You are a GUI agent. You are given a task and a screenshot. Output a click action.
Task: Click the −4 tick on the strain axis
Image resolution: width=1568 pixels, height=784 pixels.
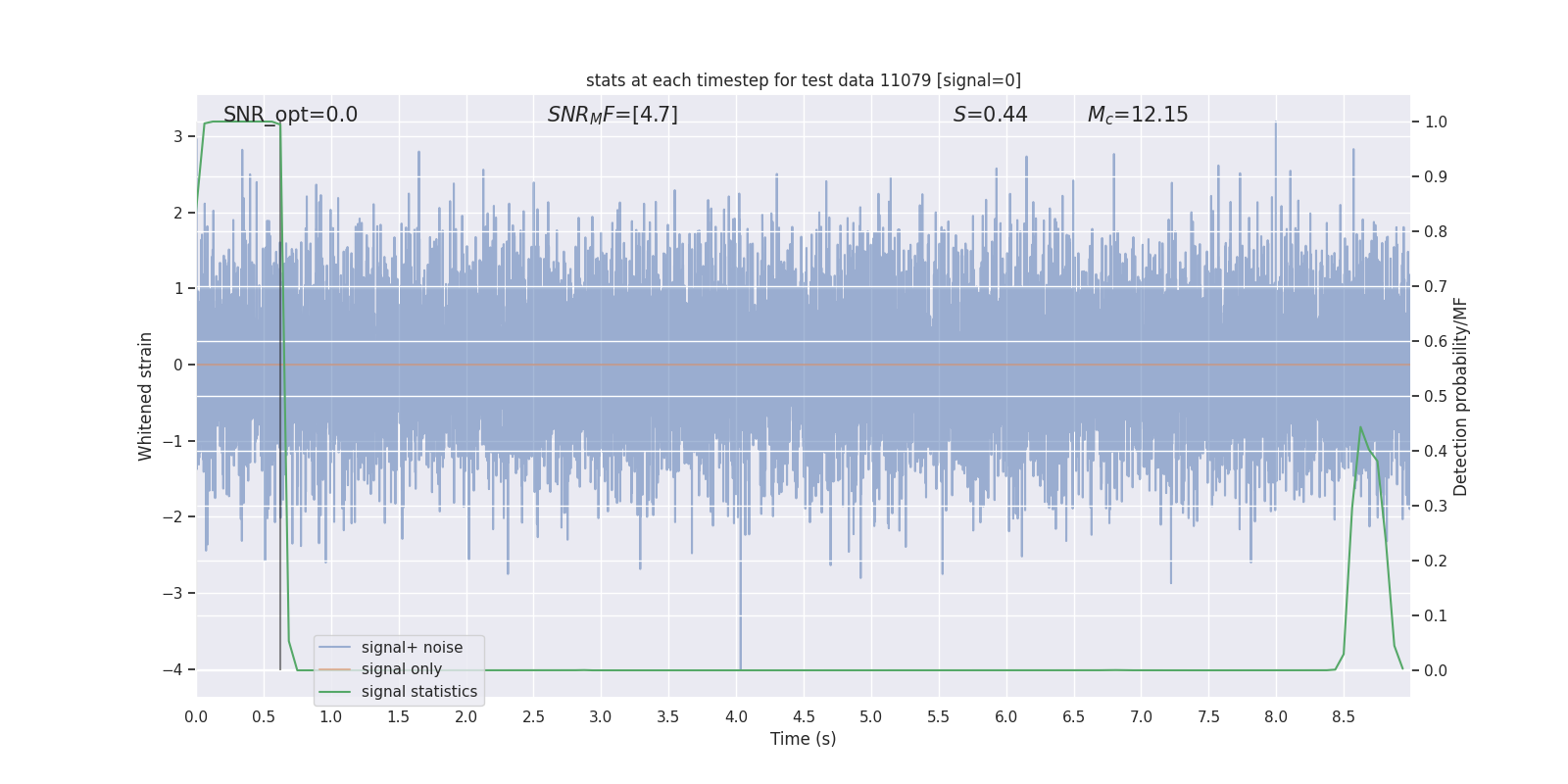coord(171,670)
